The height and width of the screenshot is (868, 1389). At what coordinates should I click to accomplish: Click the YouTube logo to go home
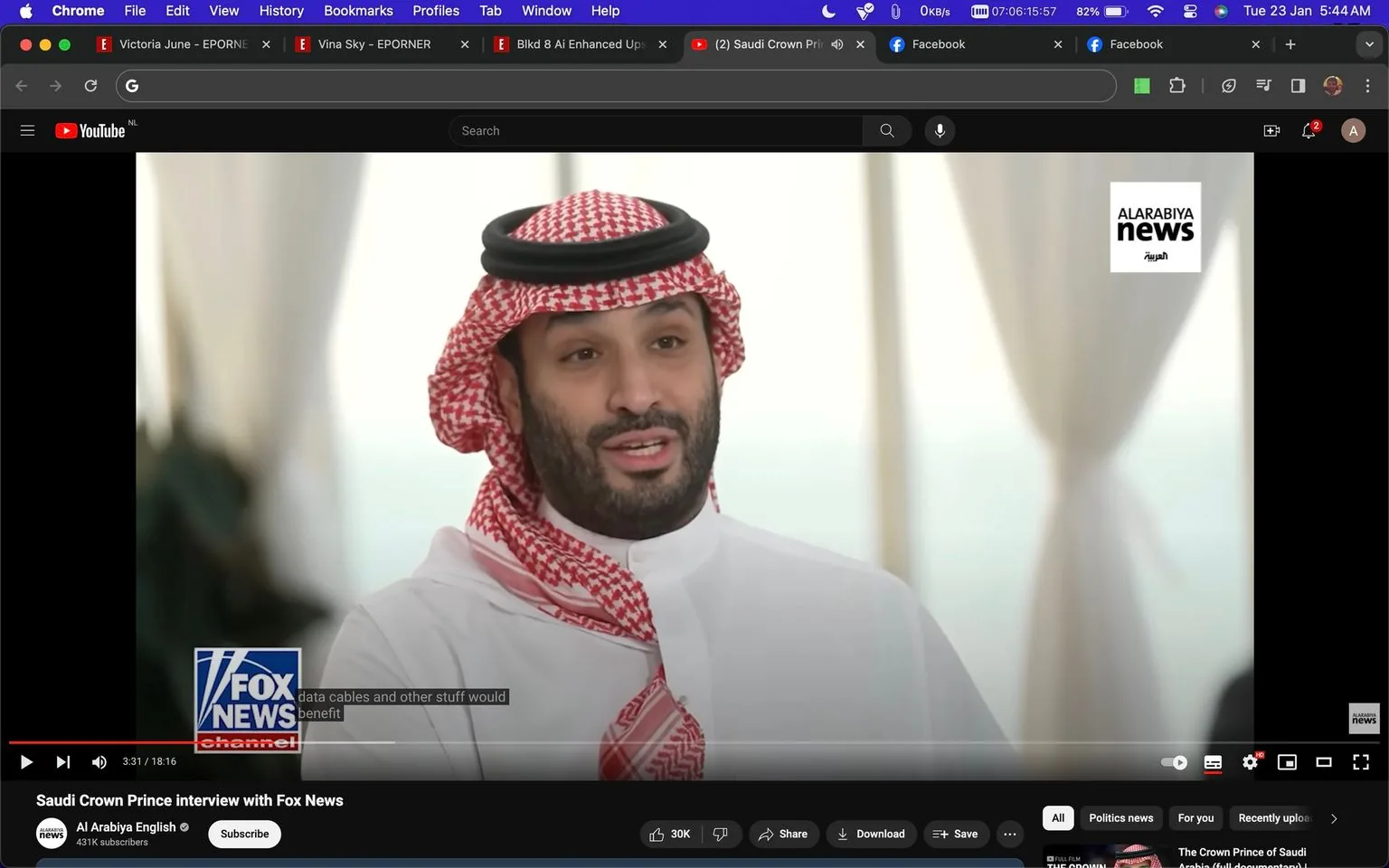click(91, 130)
